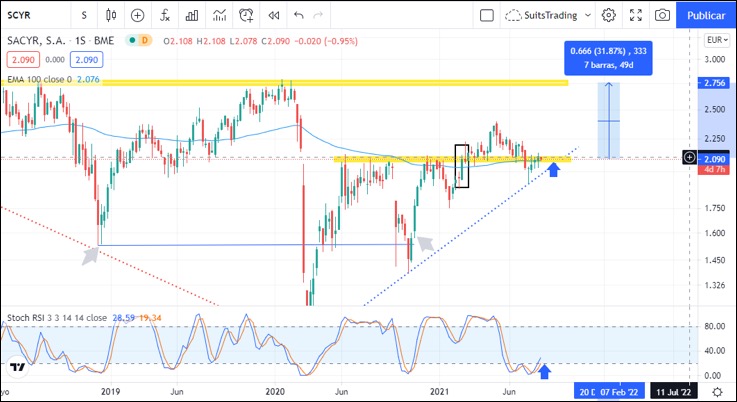Image resolution: width=737 pixels, height=402 pixels.
Task: Click the 2.756 price label on axis
Action: (714, 83)
